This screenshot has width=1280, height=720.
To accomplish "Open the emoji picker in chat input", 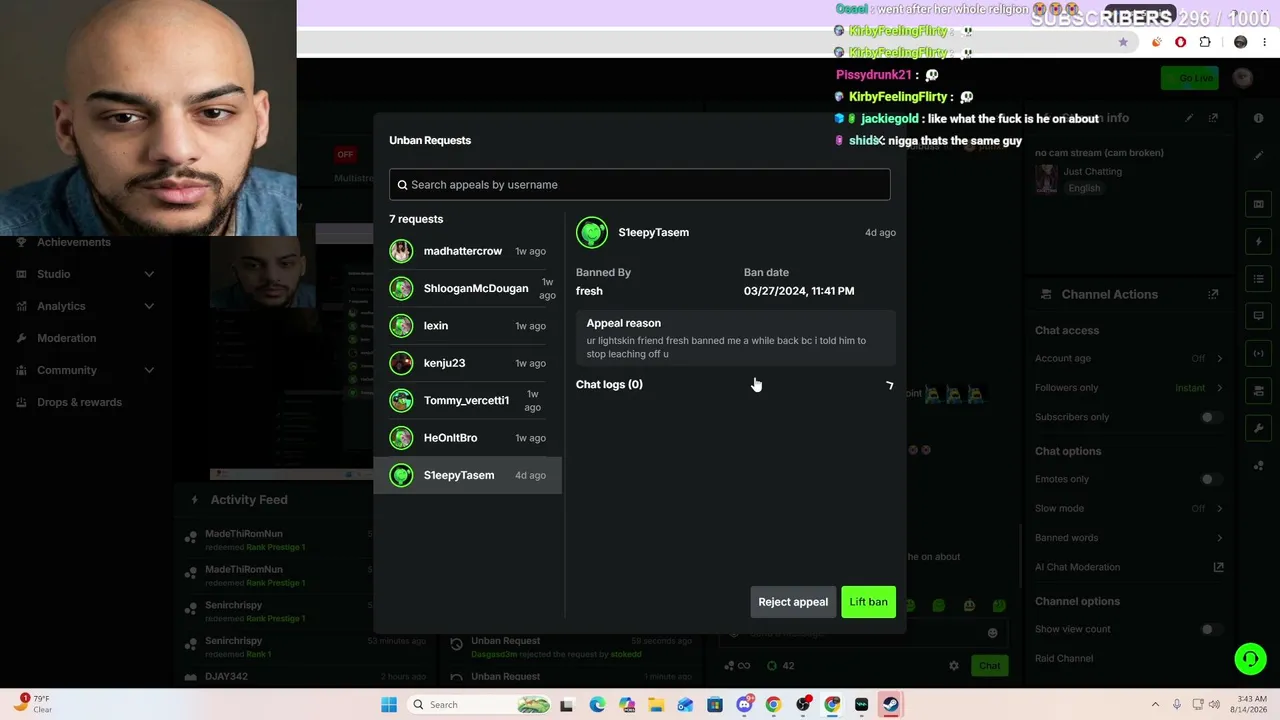I will (x=992, y=632).
